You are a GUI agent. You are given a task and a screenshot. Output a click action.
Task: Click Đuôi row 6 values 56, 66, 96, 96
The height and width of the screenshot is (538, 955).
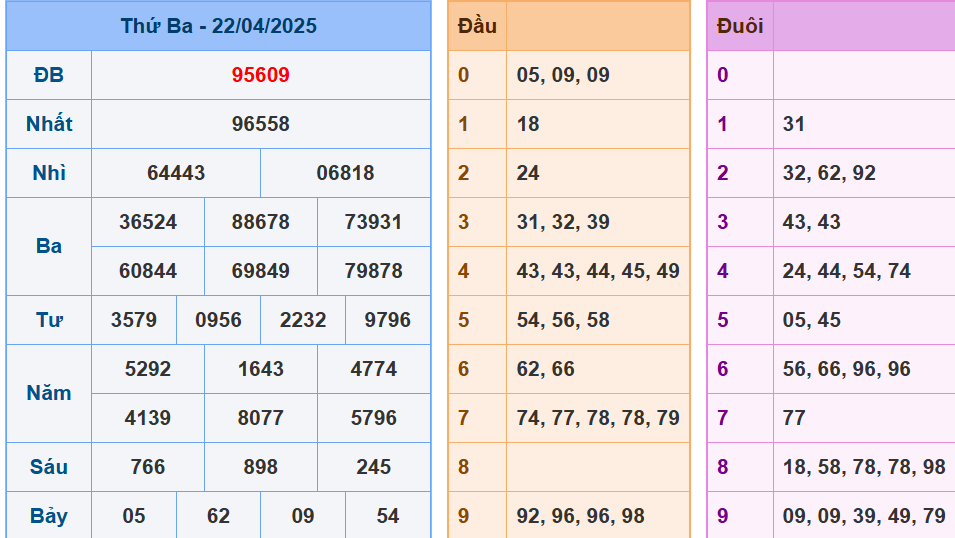847,369
